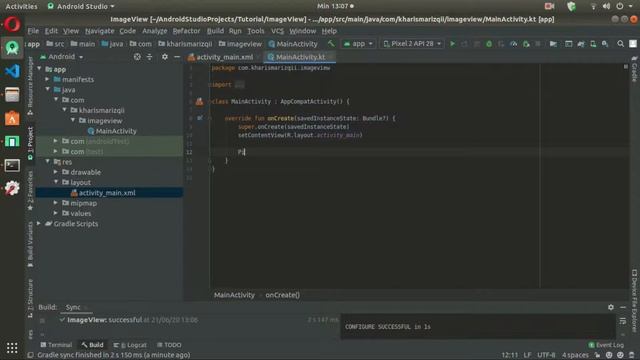Collapse the res folder
Viewport: 640px width, 360px height.
(47, 162)
